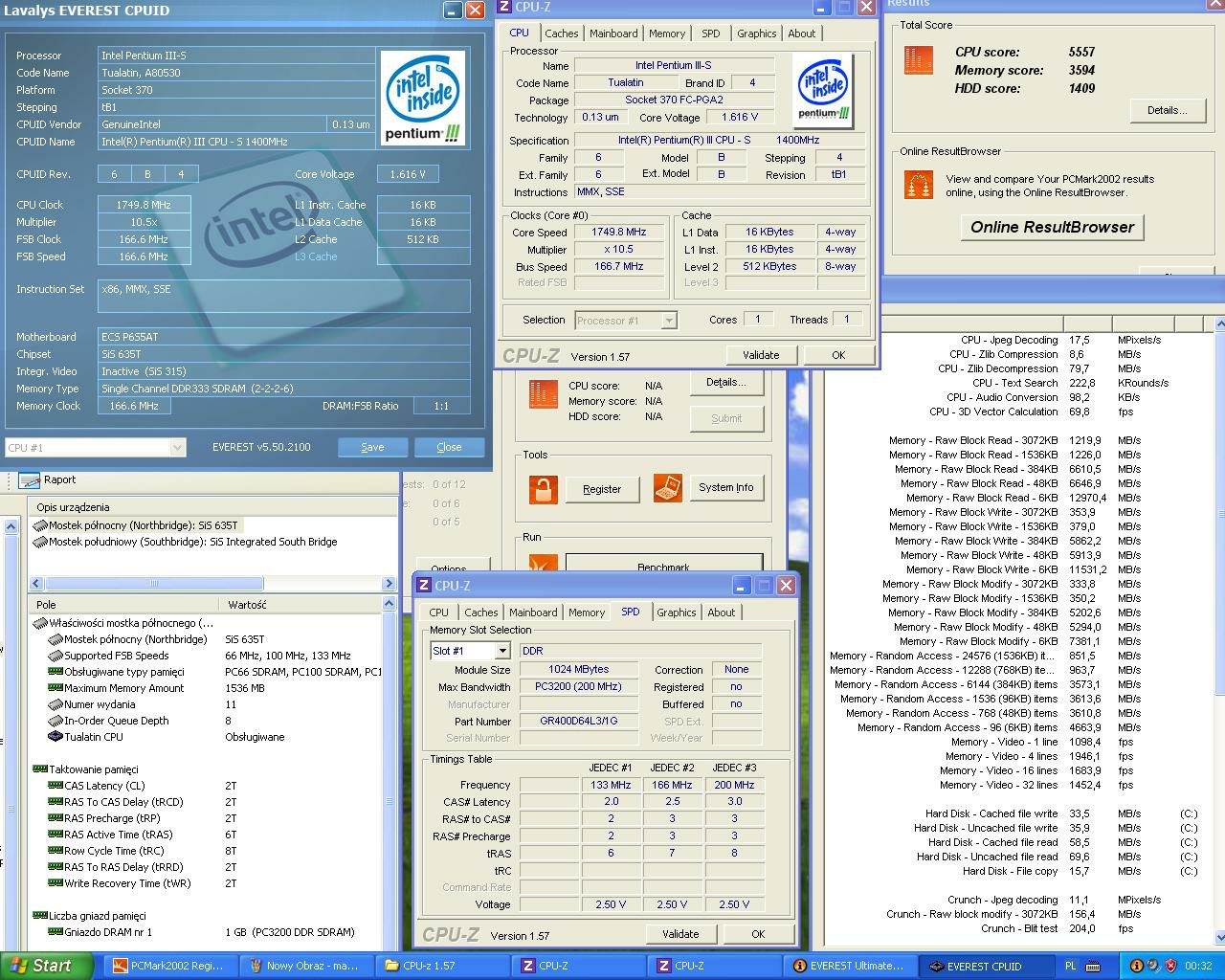The width and height of the screenshot is (1225, 980).
Task: Click the Part Number GR400D64L3/1G field
Action: click(579, 721)
